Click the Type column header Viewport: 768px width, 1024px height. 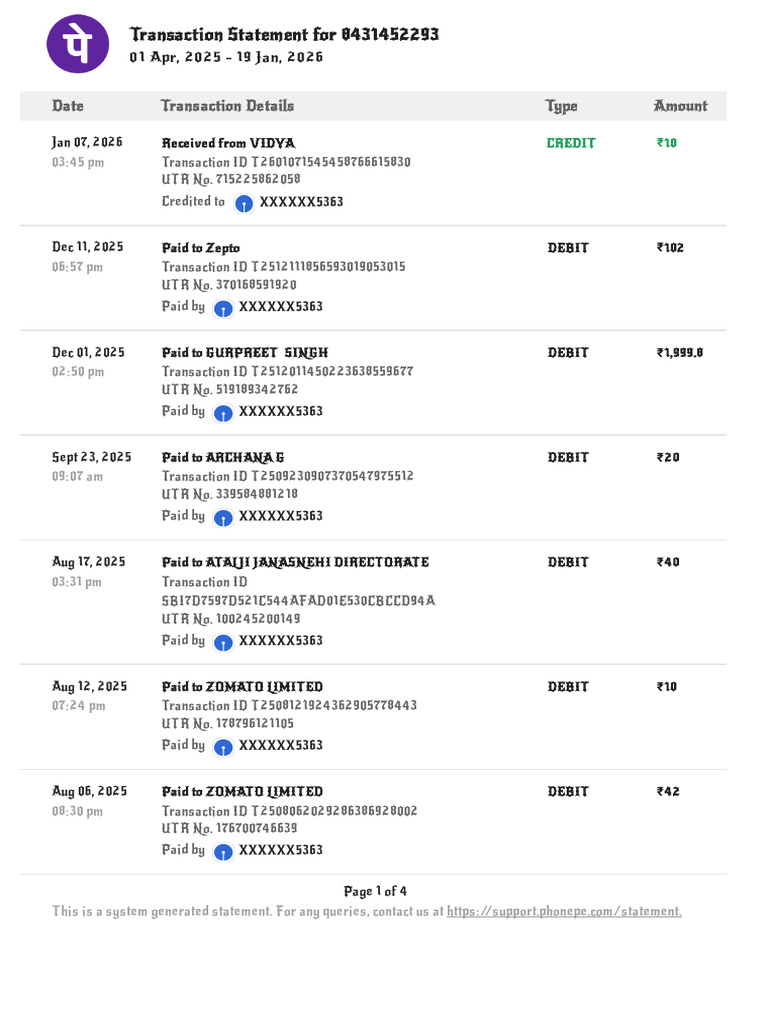click(561, 106)
